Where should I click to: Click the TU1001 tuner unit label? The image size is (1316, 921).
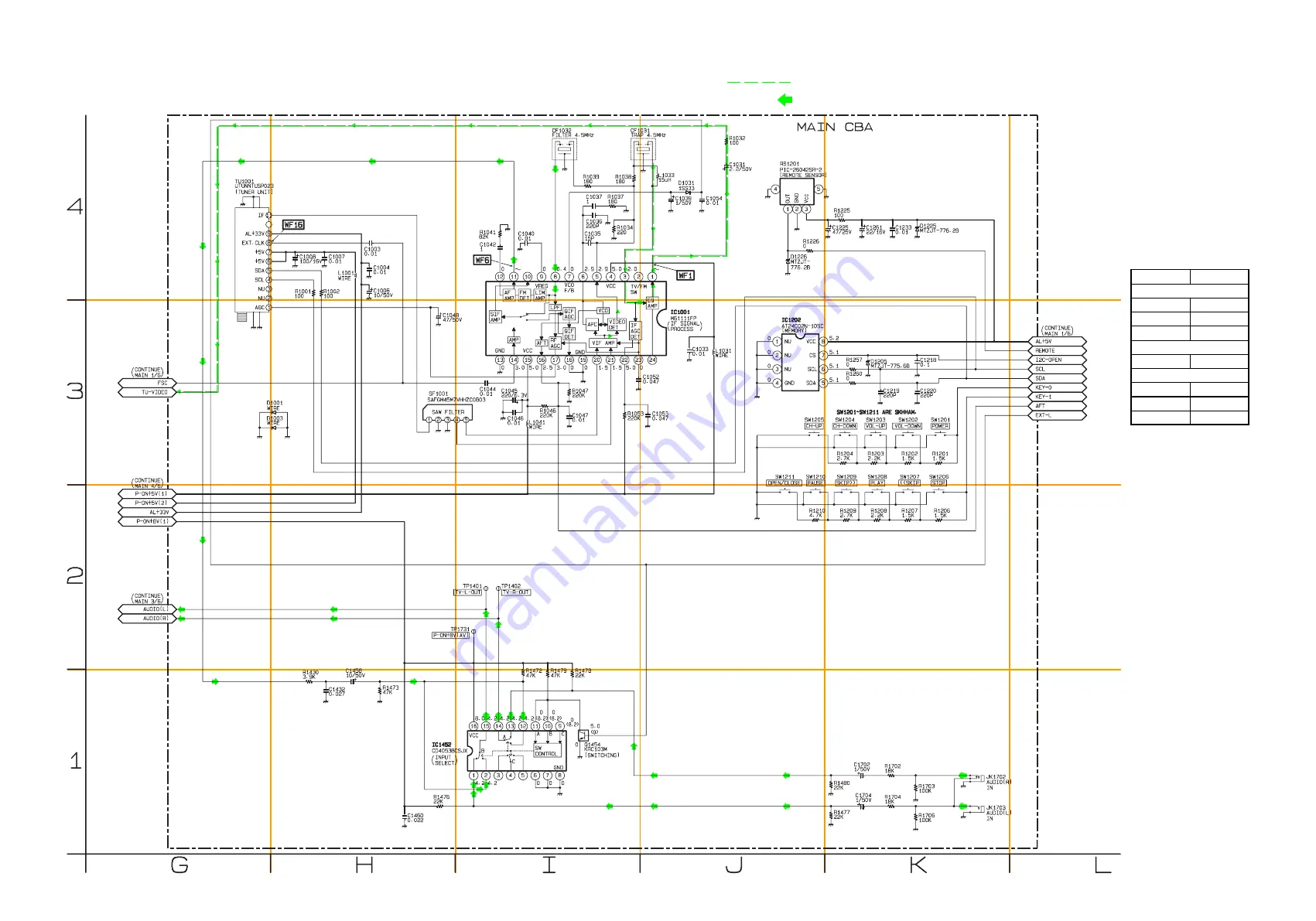254,187
